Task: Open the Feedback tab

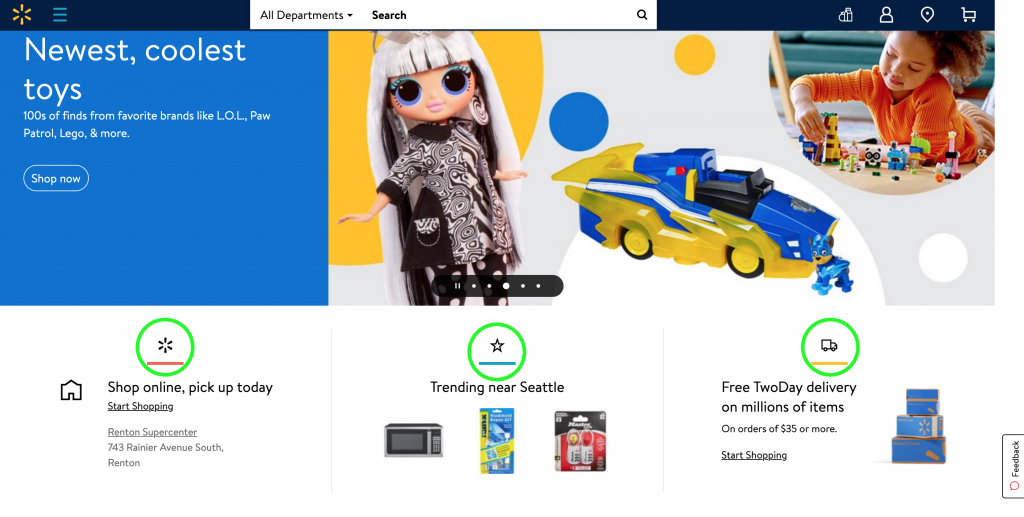Action: [1014, 466]
